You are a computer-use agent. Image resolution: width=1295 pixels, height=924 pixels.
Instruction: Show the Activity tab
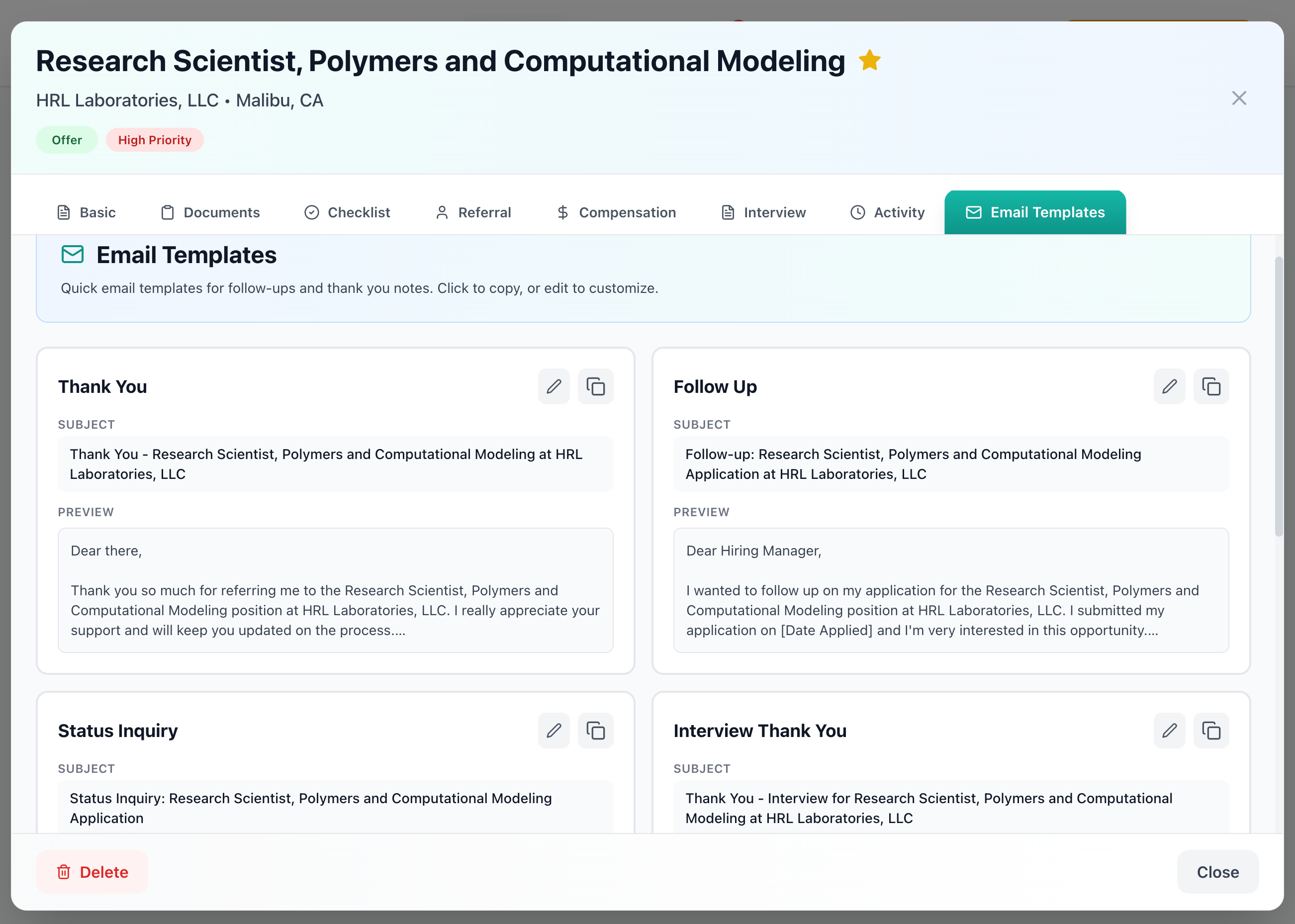tap(888, 212)
